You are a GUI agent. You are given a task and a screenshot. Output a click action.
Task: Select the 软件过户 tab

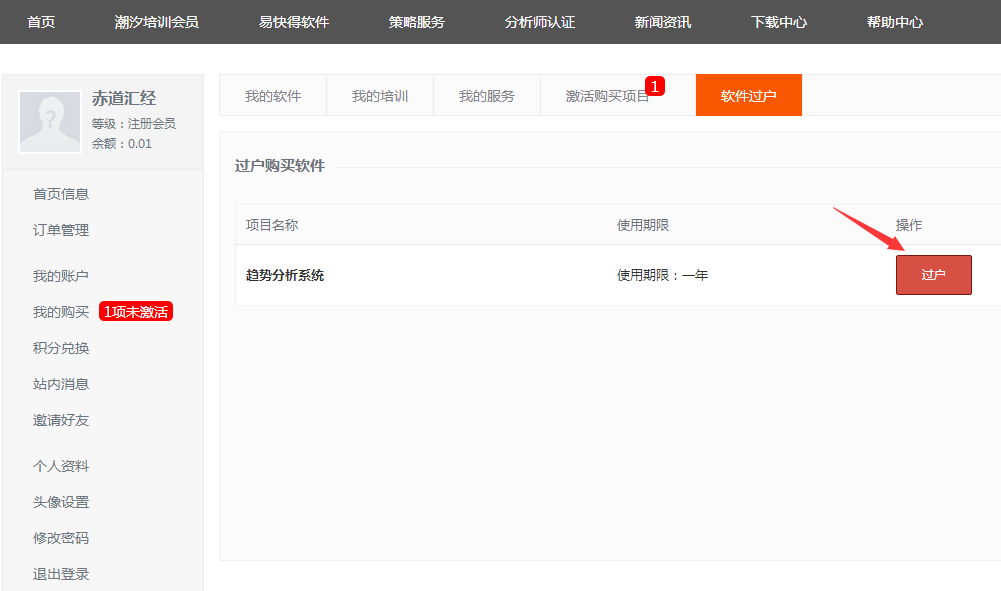pos(748,96)
